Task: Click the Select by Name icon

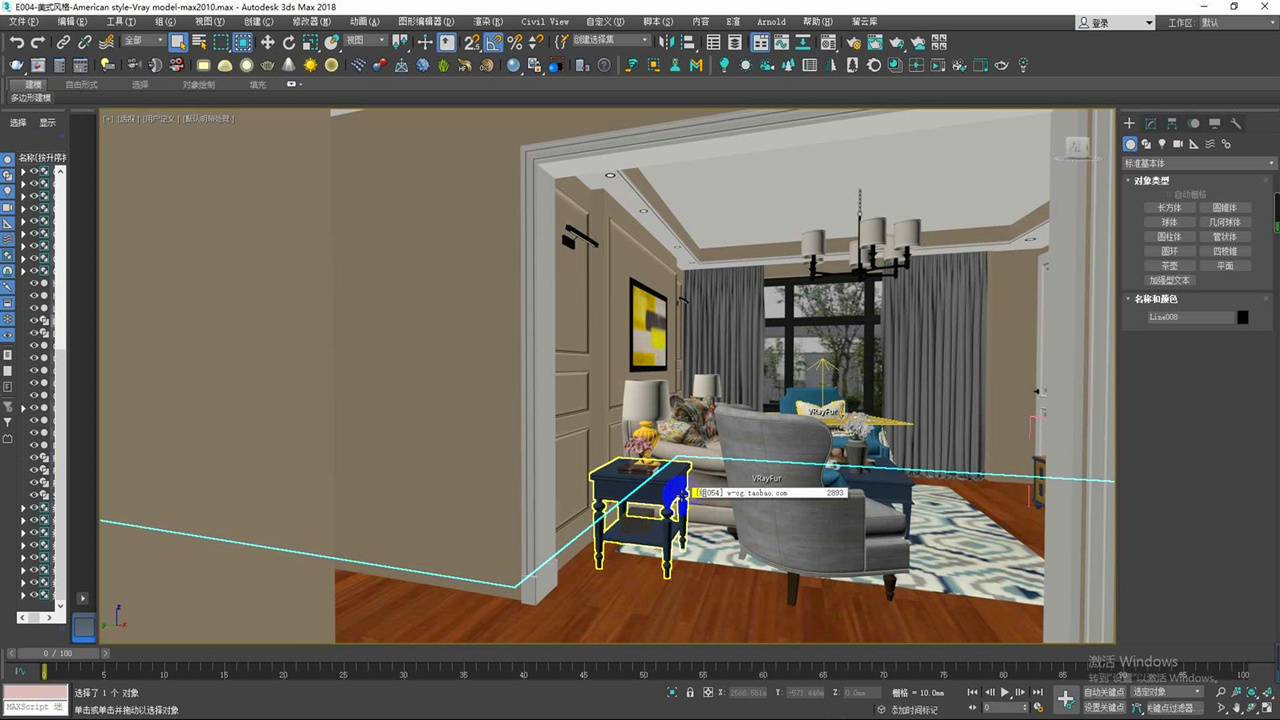Action: 199,42
